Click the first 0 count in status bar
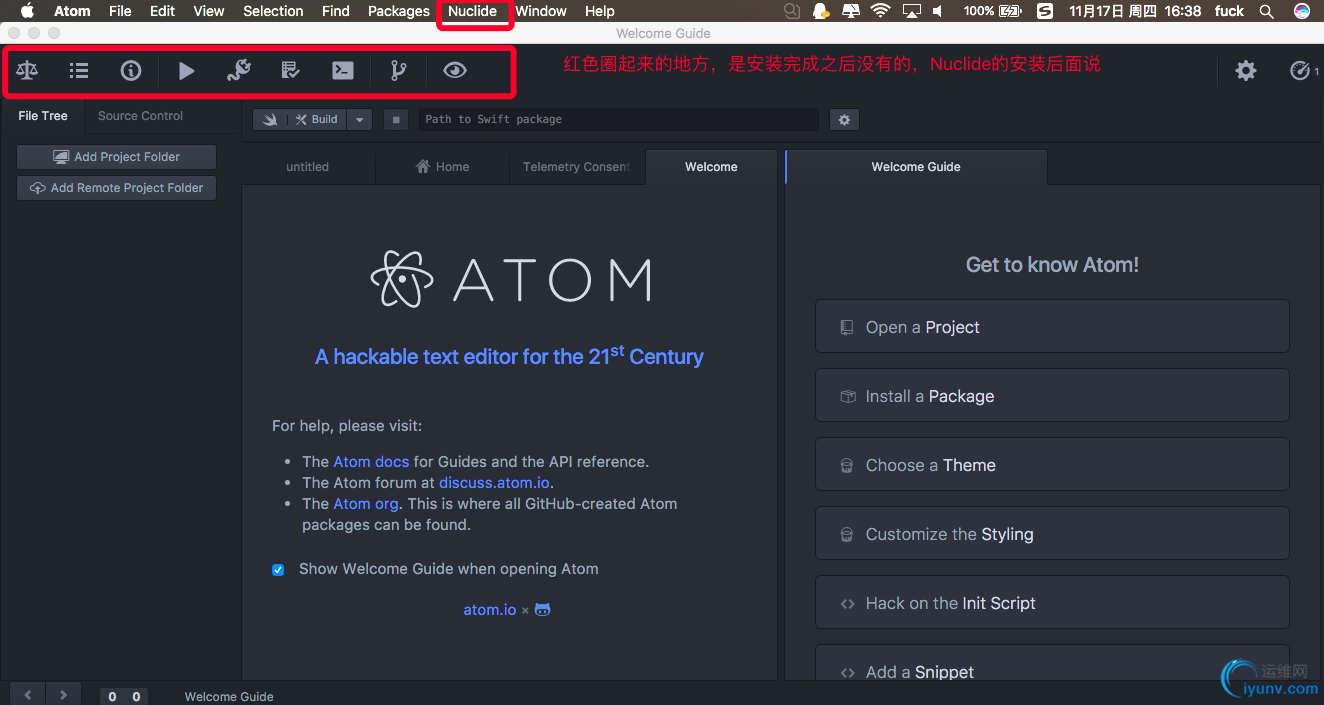This screenshot has width=1324, height=705. (x=112, y=697)
